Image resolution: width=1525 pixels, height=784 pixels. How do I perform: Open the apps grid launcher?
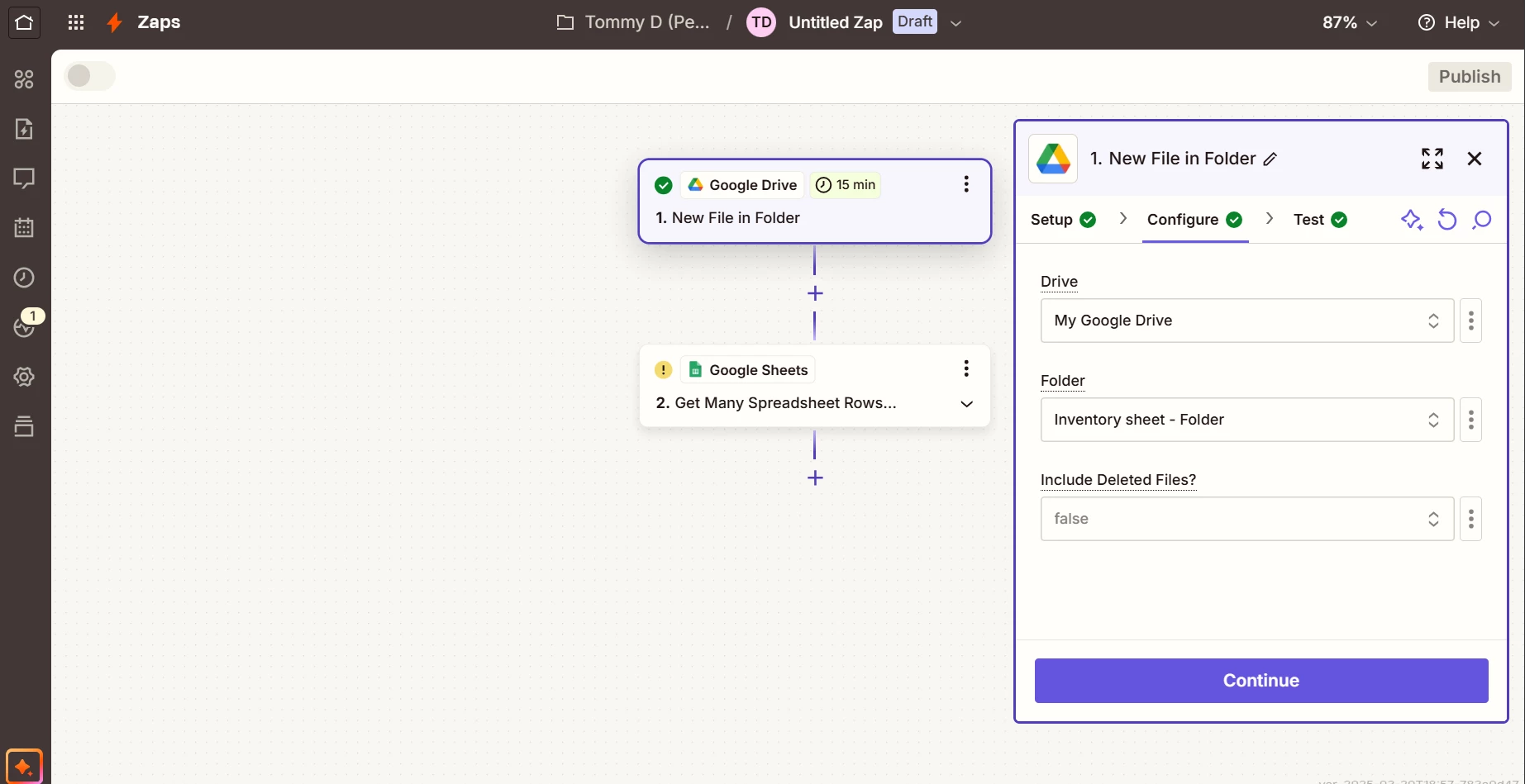(76, 22)
